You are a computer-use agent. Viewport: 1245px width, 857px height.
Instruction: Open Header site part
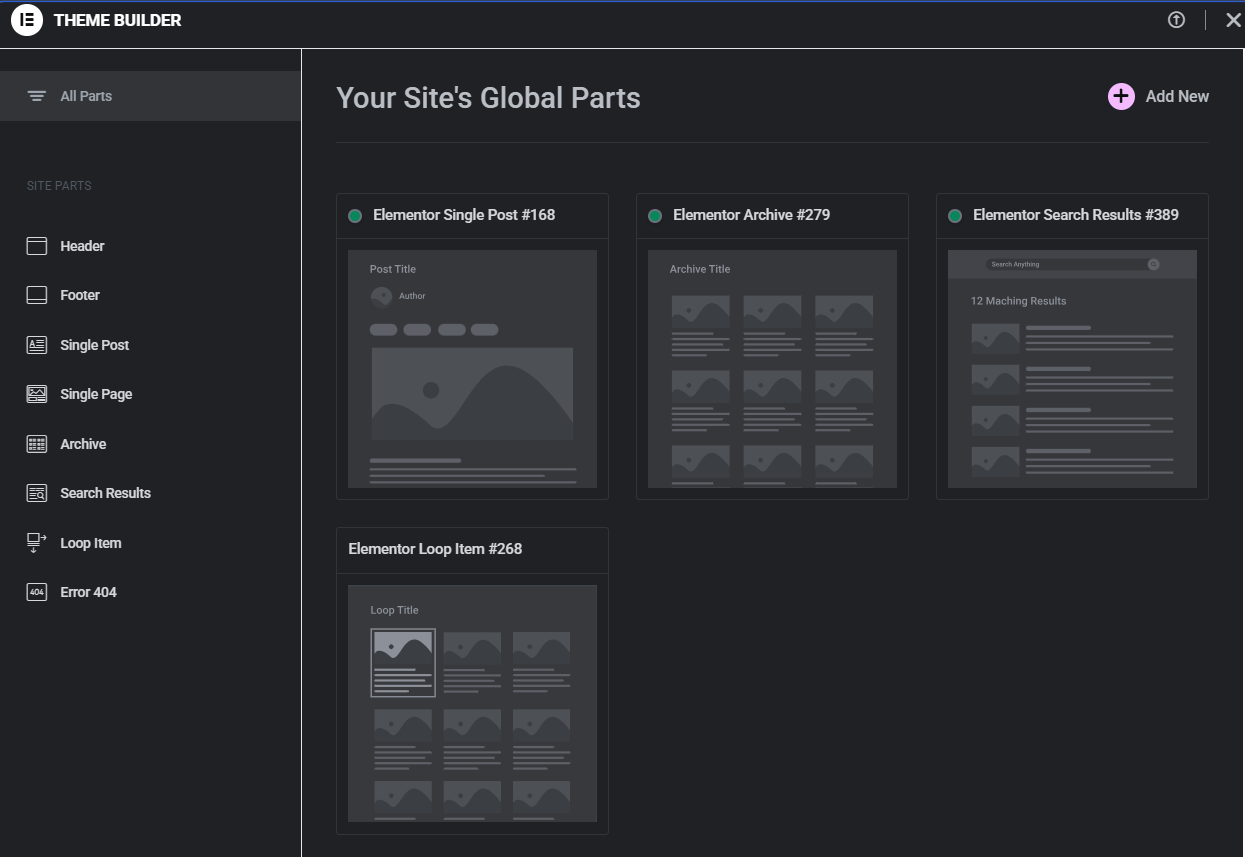click(x=82, y=246)
